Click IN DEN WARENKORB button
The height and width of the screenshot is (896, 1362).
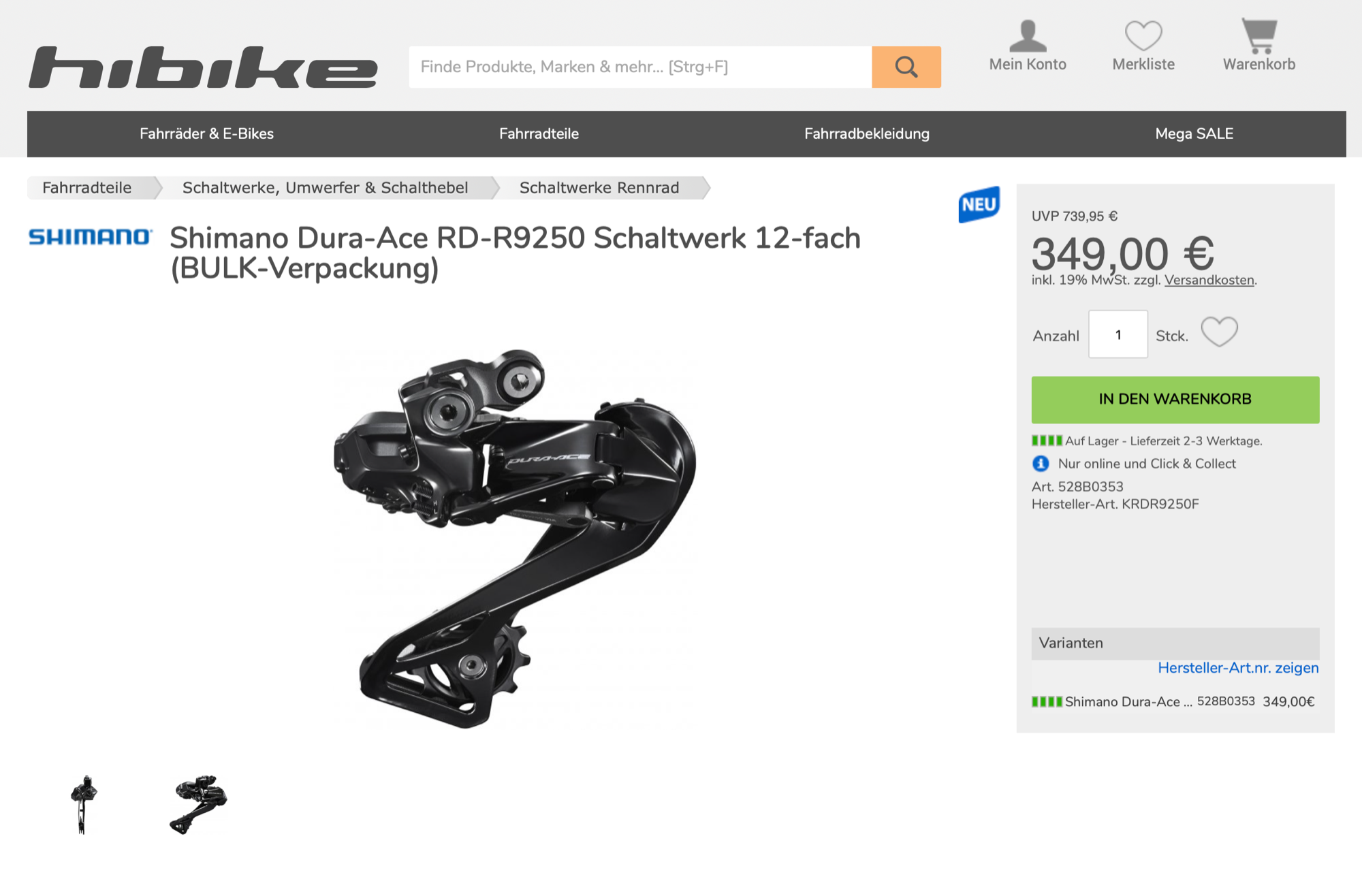click(x=1175, y=400)
